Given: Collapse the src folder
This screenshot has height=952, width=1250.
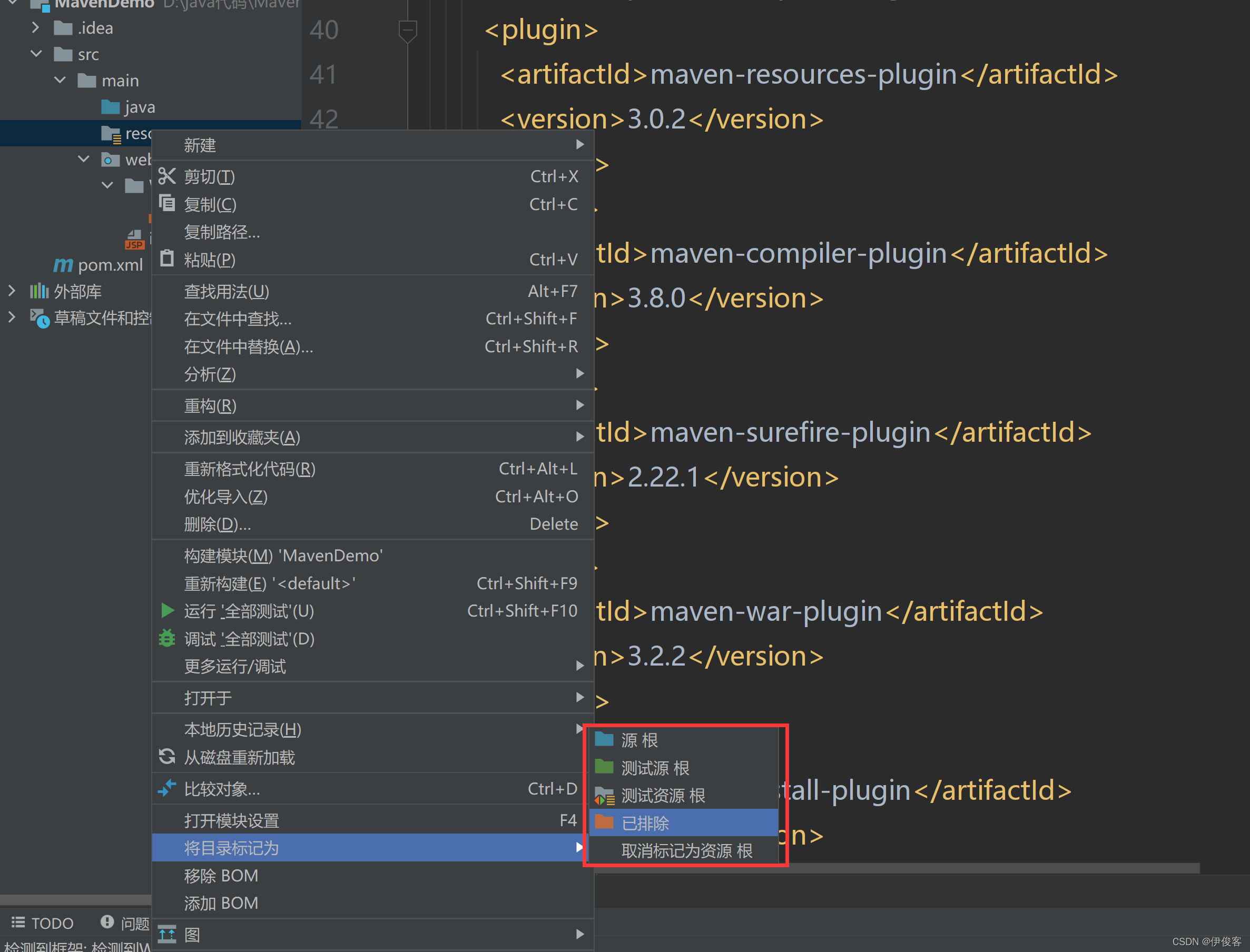Looking at the screenshot, I should 36,54.
